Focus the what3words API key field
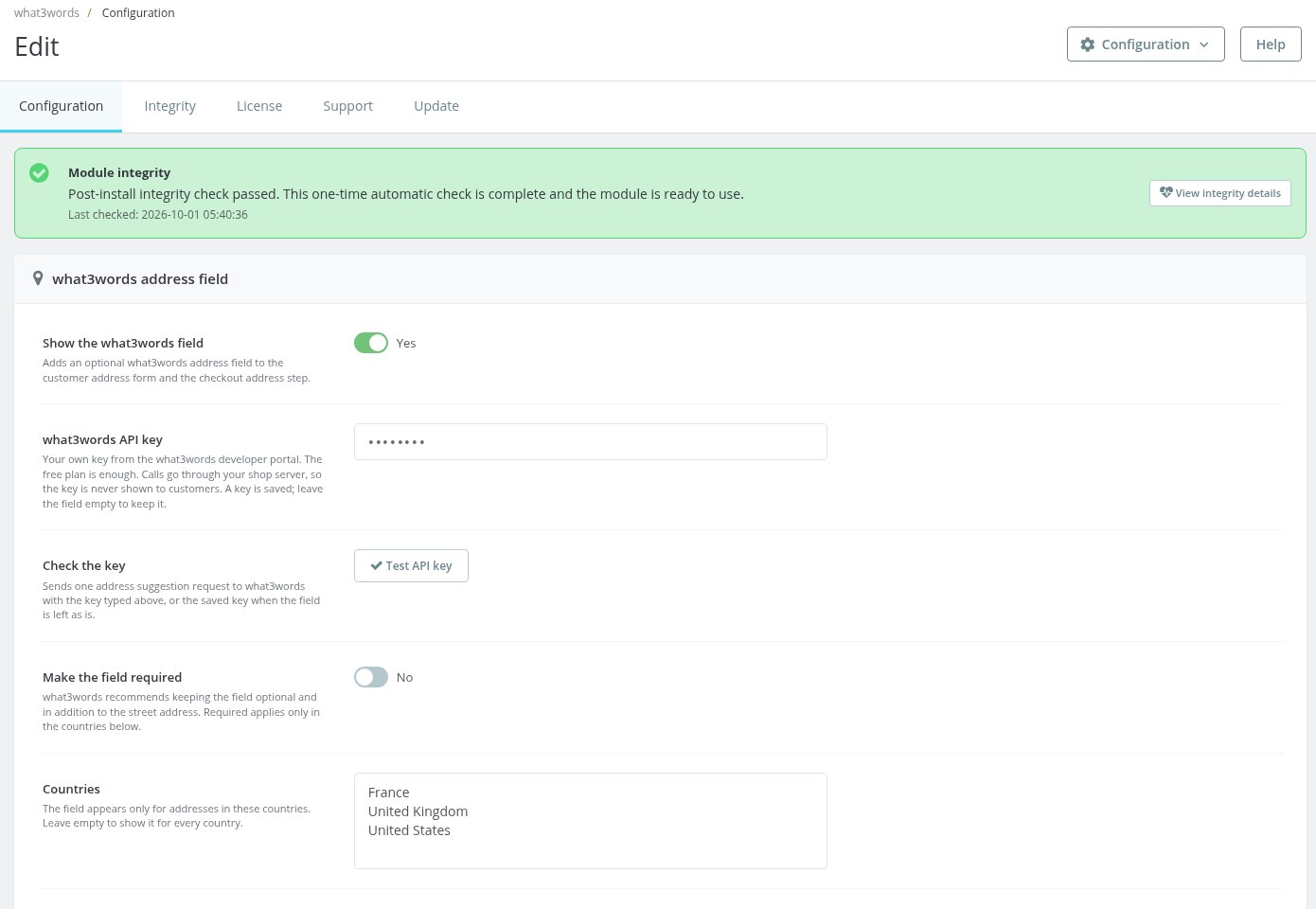The image size is (1316, 909). point(591,441)
